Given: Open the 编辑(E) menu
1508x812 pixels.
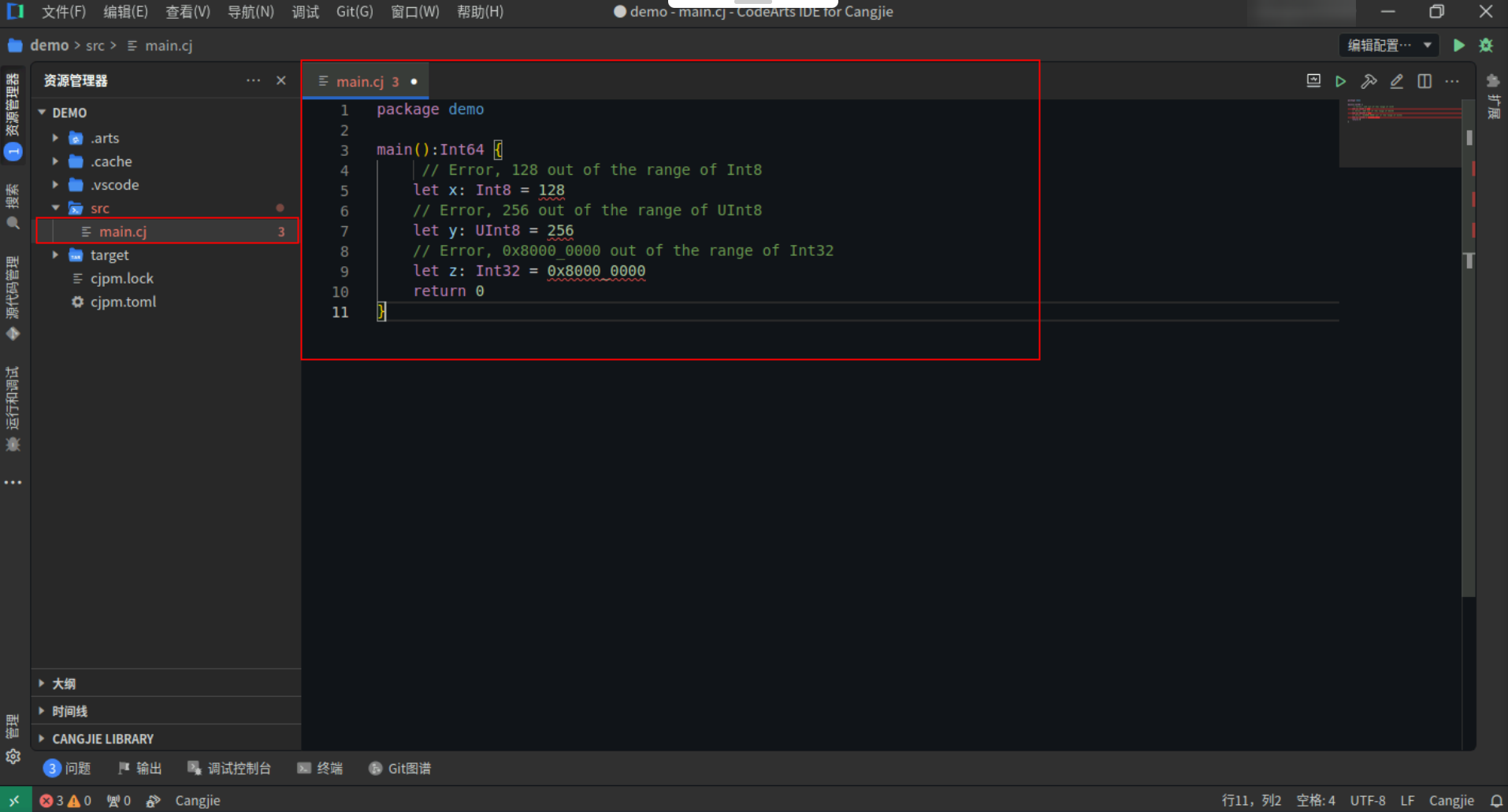Looking at the screenshot, I should (x=125, y=12).
